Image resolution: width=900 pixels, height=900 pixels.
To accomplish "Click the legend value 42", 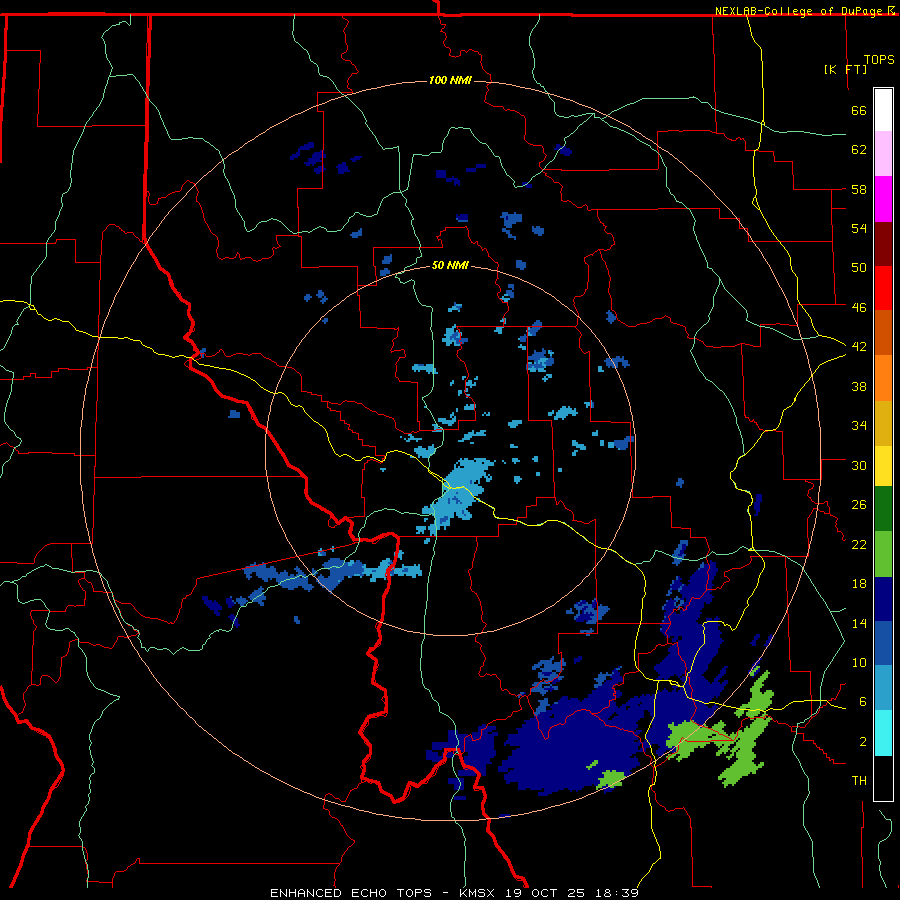I will coord(859,346).
